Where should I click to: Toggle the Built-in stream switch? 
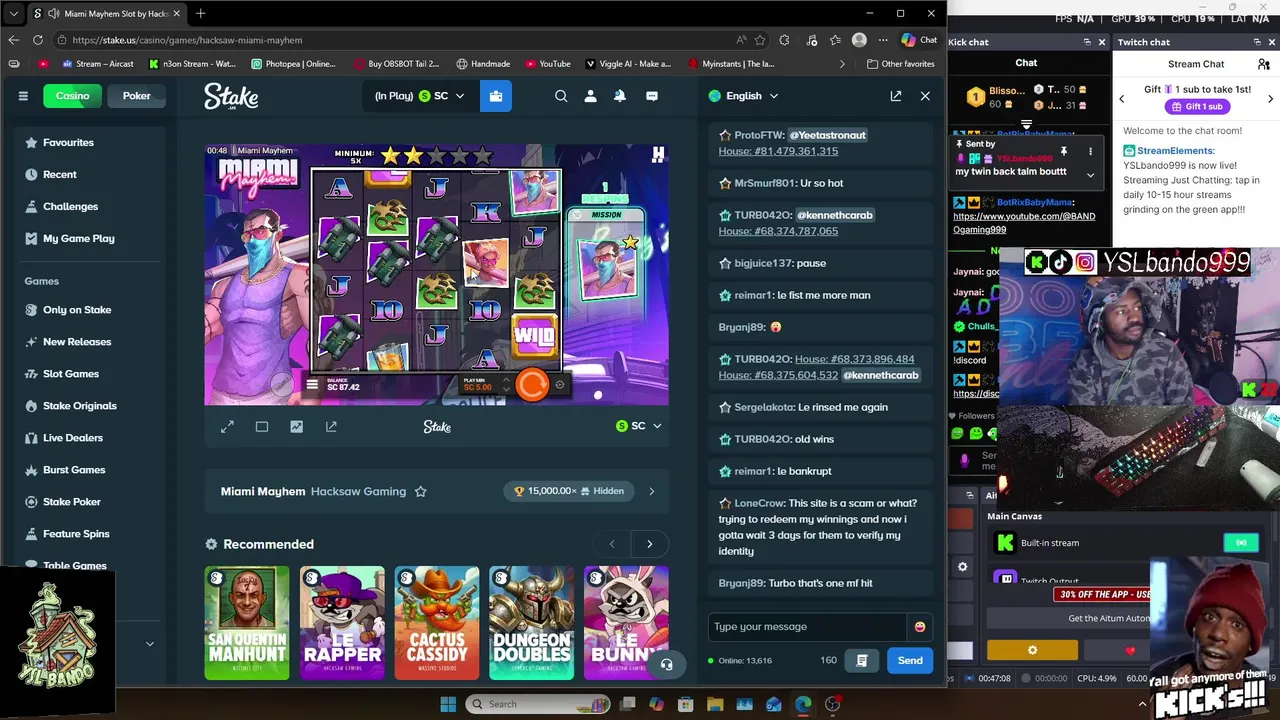(1241, 543)
